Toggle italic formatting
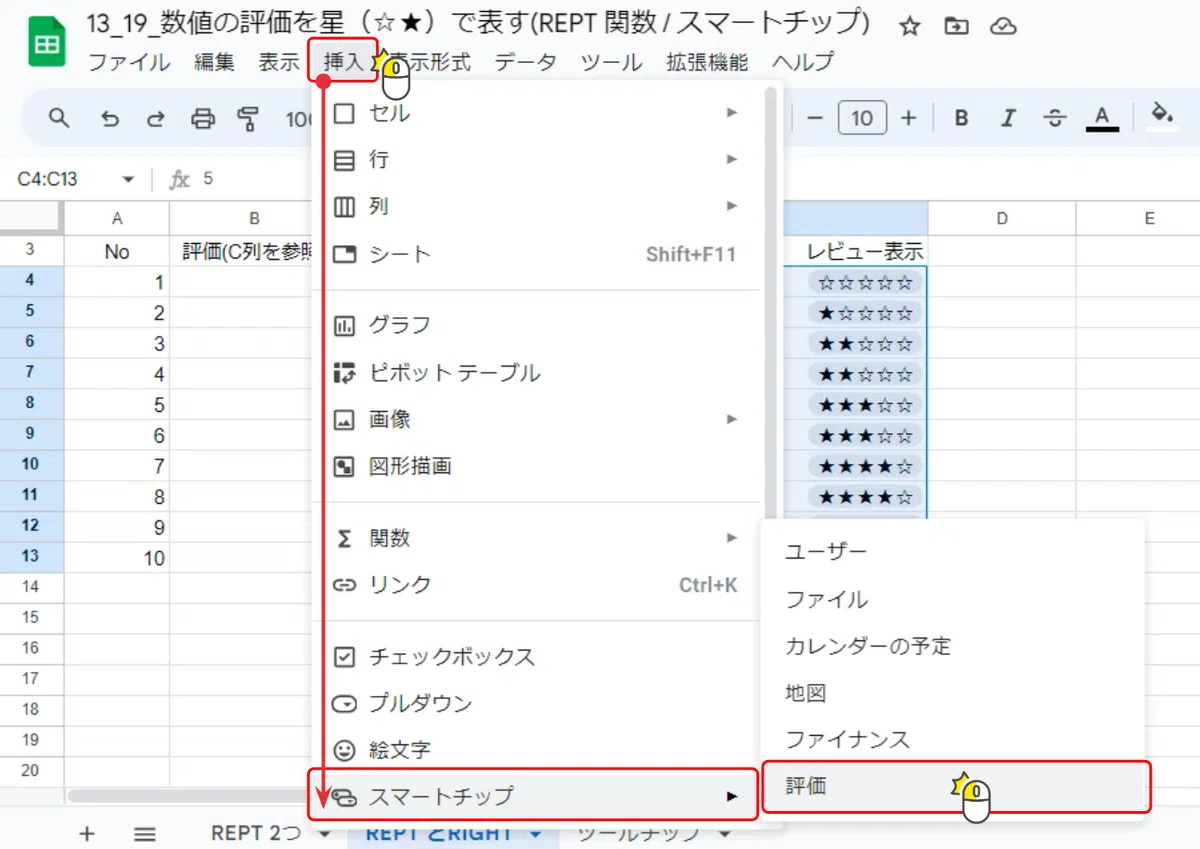 pyautogui.click(x=1008, y=118)
